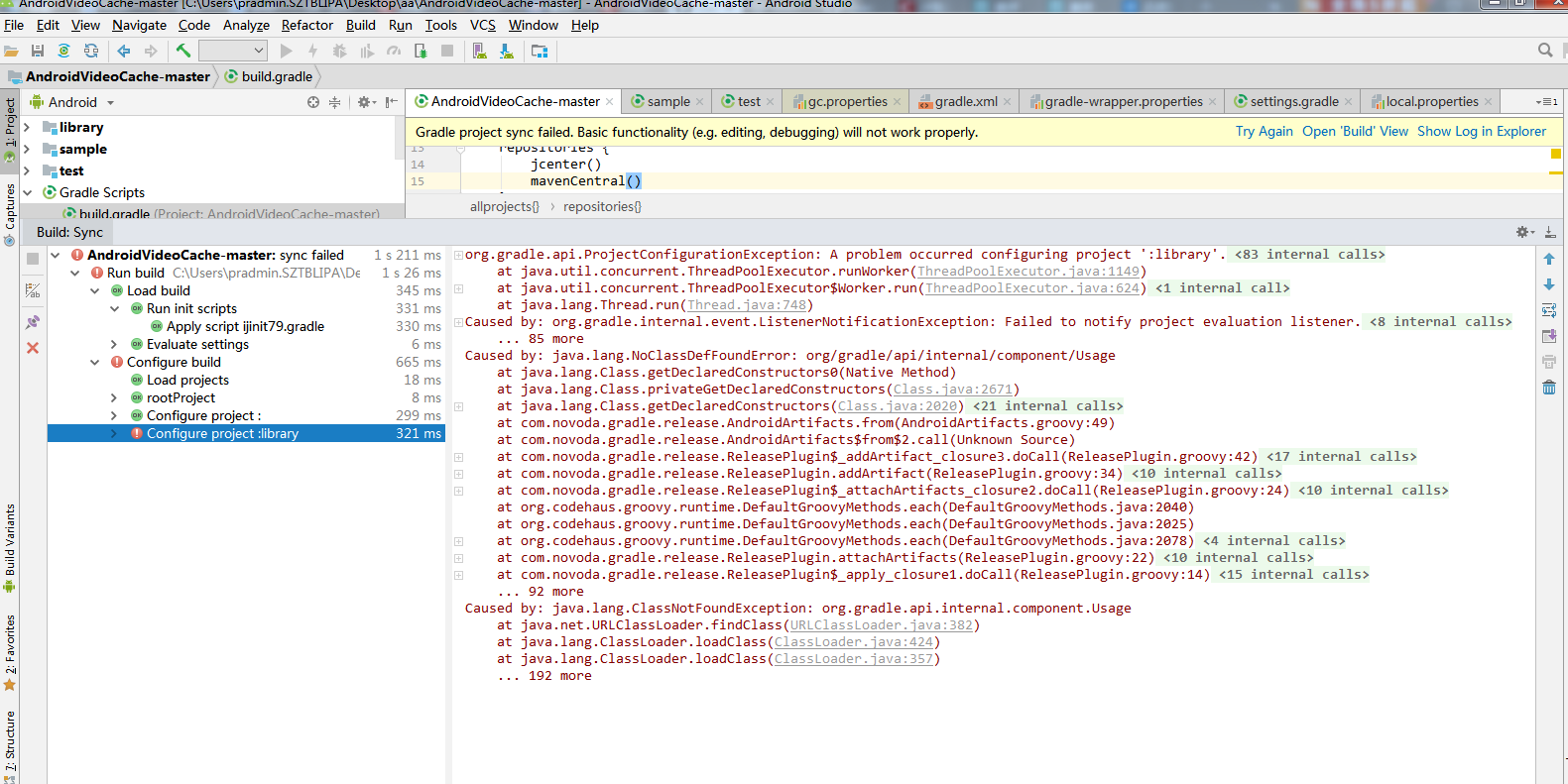Collapse the Load build node
This screenshot has width=1568, height=784.
(94, 290)
